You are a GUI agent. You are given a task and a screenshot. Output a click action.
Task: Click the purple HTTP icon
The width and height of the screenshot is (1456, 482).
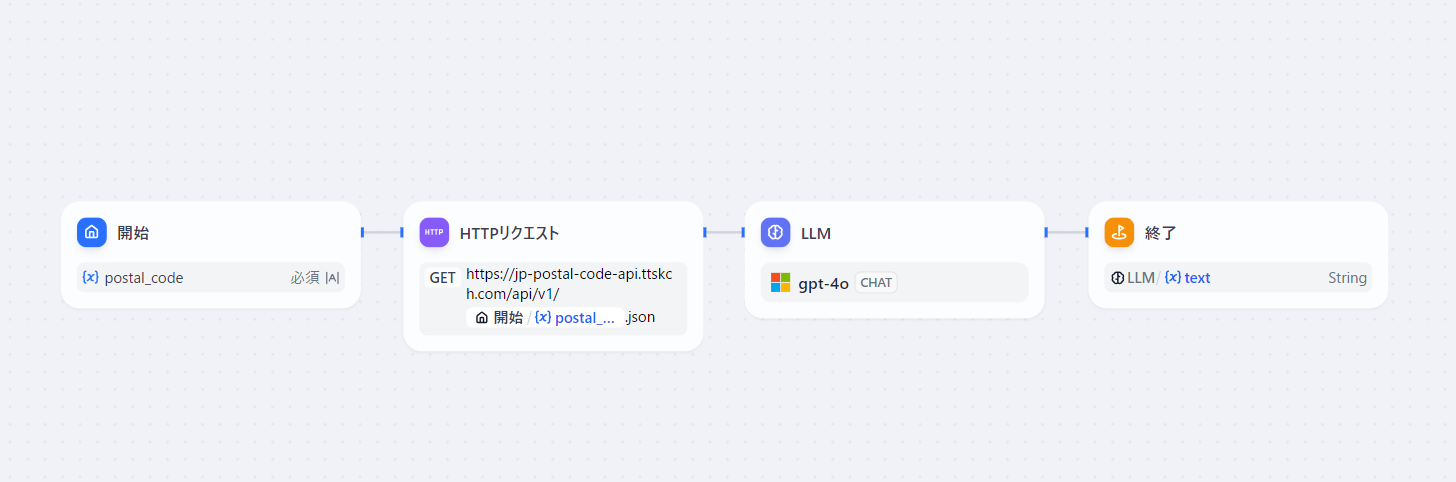(x=434, y=232)
